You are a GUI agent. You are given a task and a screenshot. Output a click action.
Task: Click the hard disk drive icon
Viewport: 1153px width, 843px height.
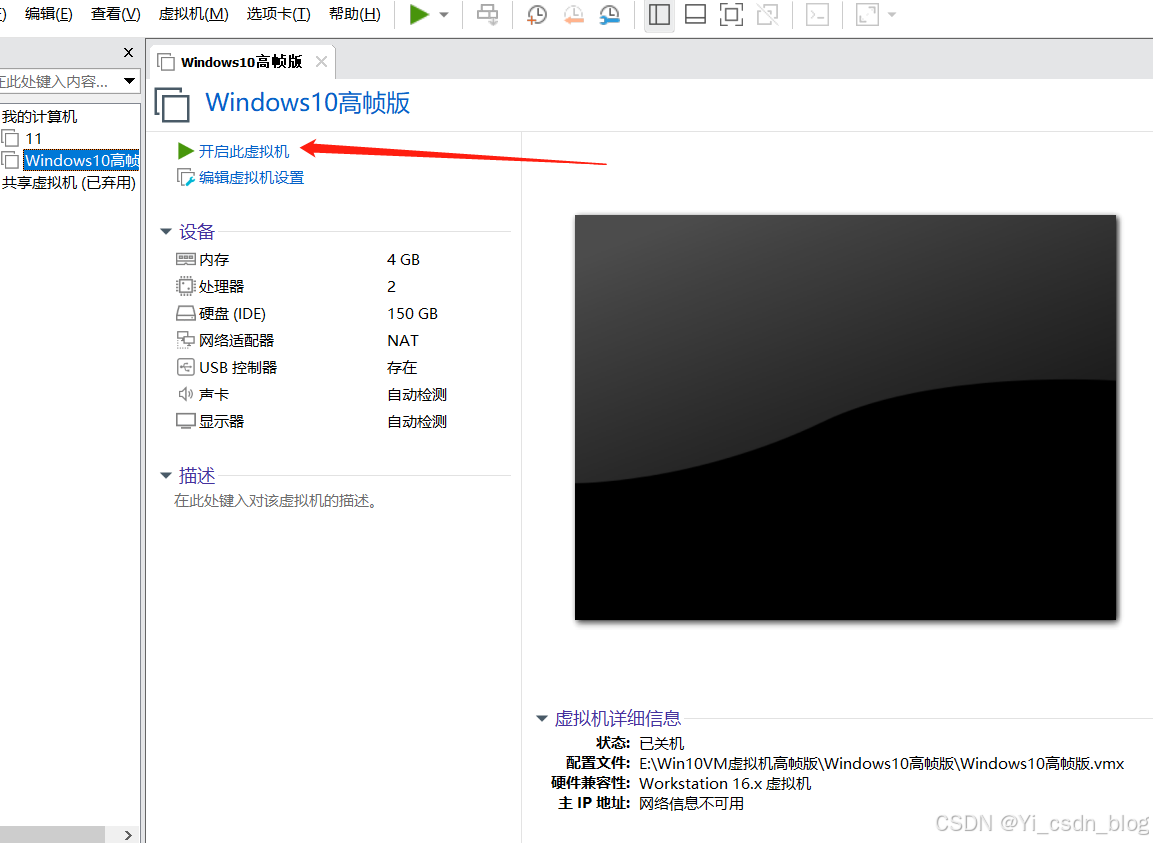pos(185,313)
